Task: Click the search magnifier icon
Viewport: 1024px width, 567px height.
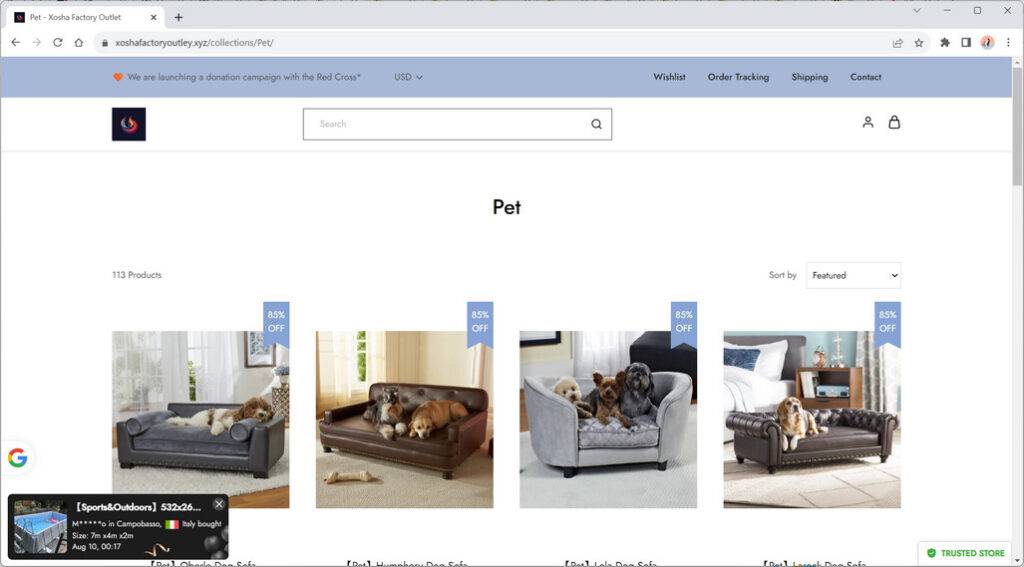Action: click(596, 124)
